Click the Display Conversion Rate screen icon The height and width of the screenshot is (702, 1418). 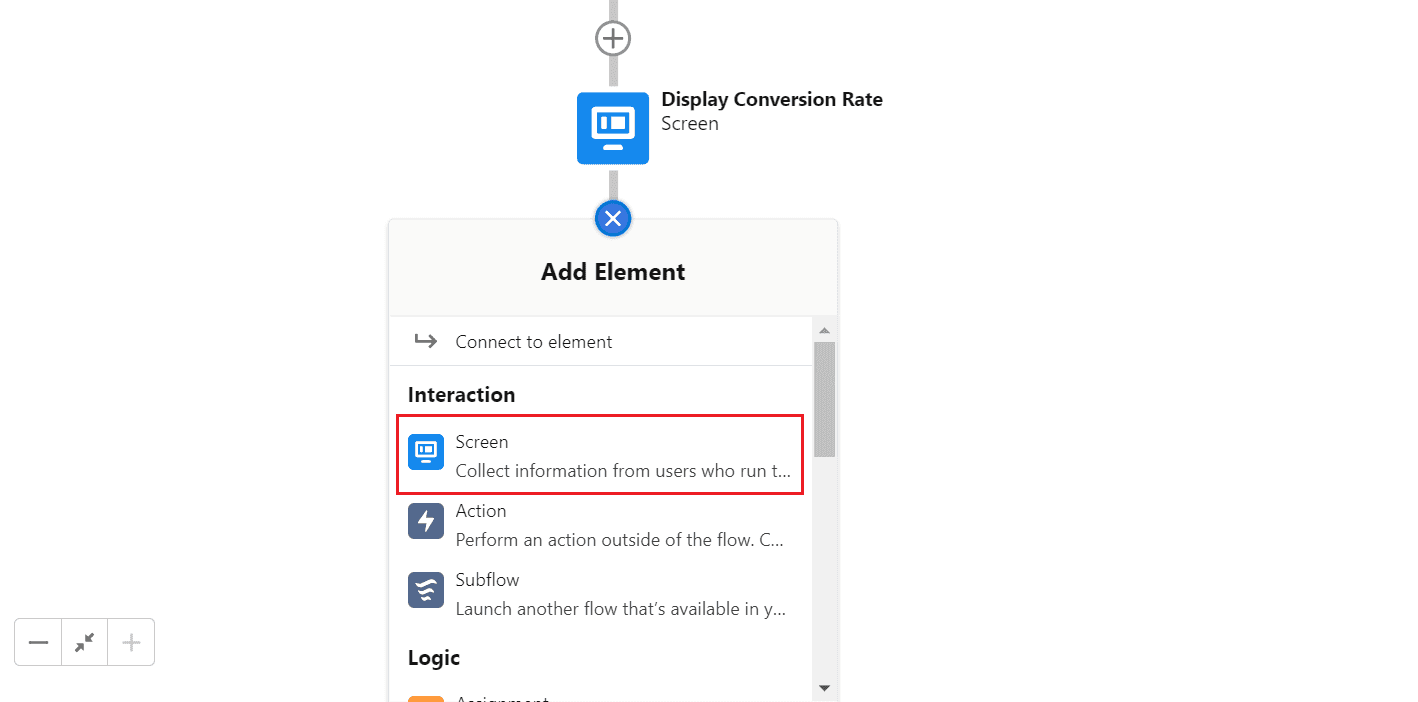tap(613, 128)
